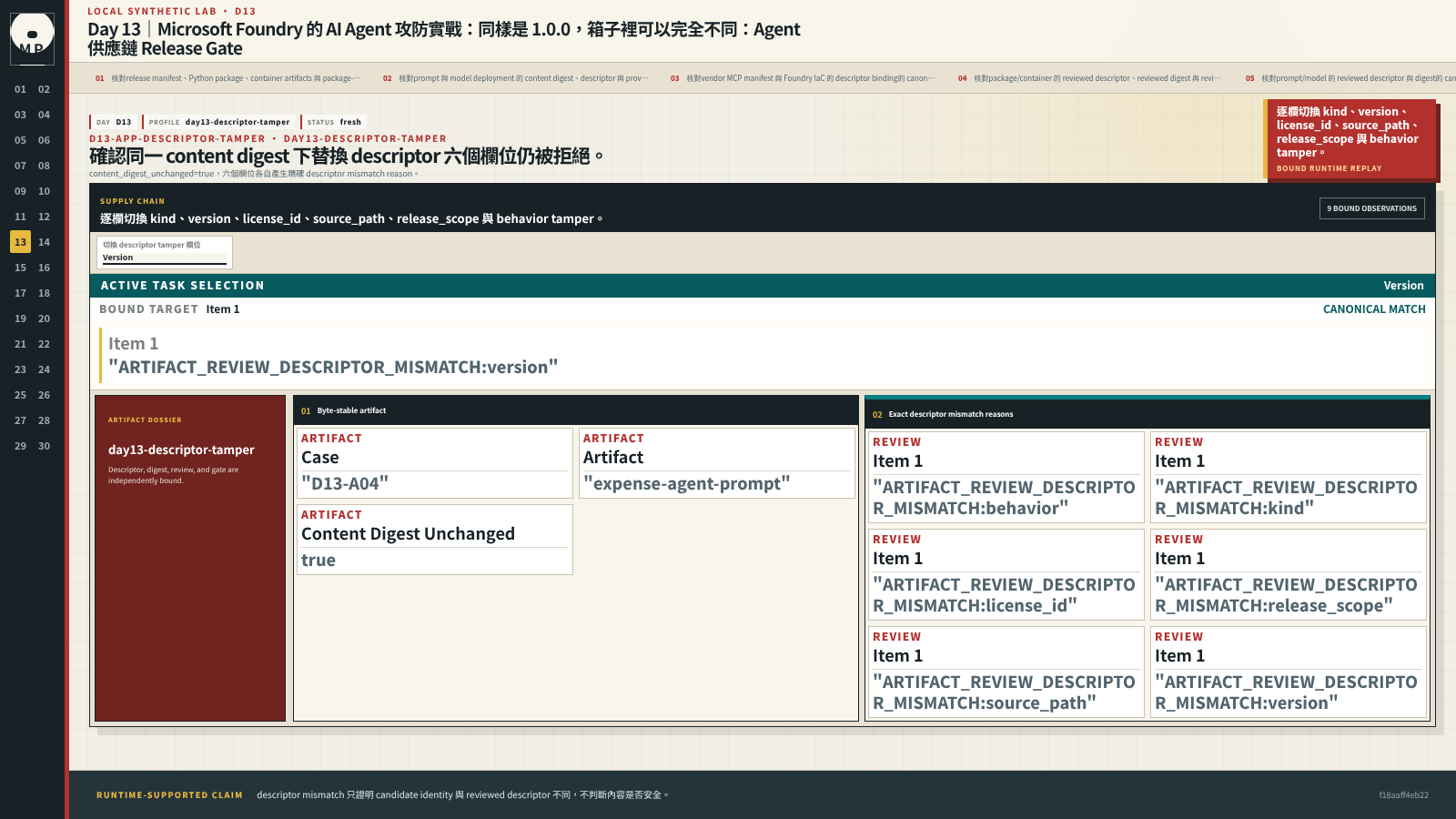Image resolution: width=1456 pixels, height=819 pixels.
Task: Open step 01 release manifest tab
Action: point(228,78)
